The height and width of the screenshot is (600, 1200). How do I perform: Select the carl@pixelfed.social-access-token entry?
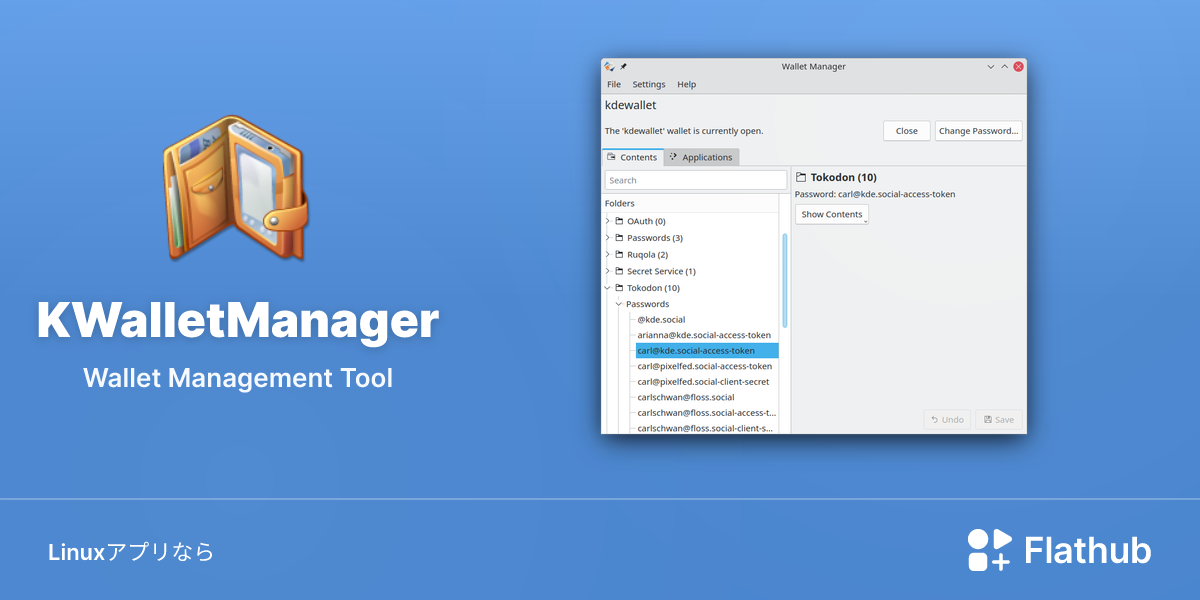coord(705,366)
